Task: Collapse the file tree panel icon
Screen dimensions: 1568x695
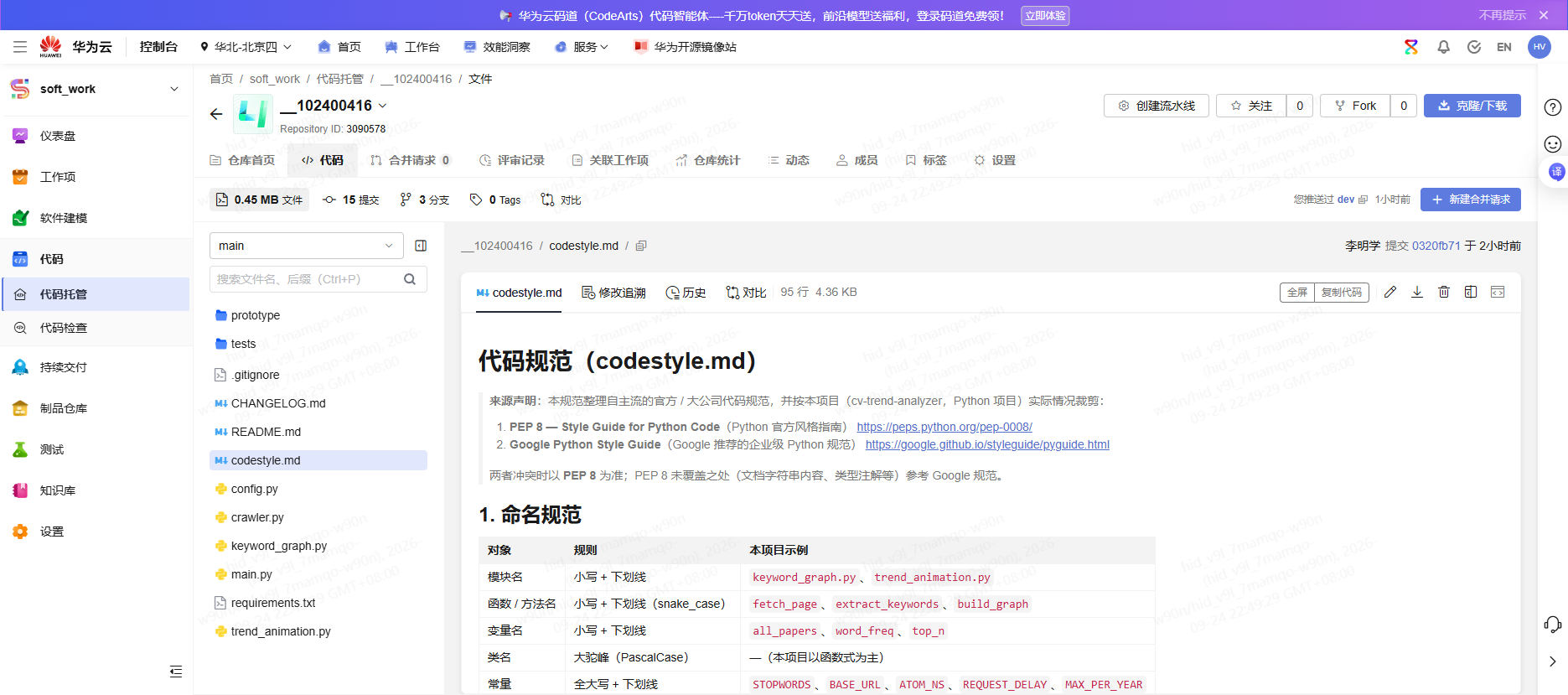Action: point(421,246)
